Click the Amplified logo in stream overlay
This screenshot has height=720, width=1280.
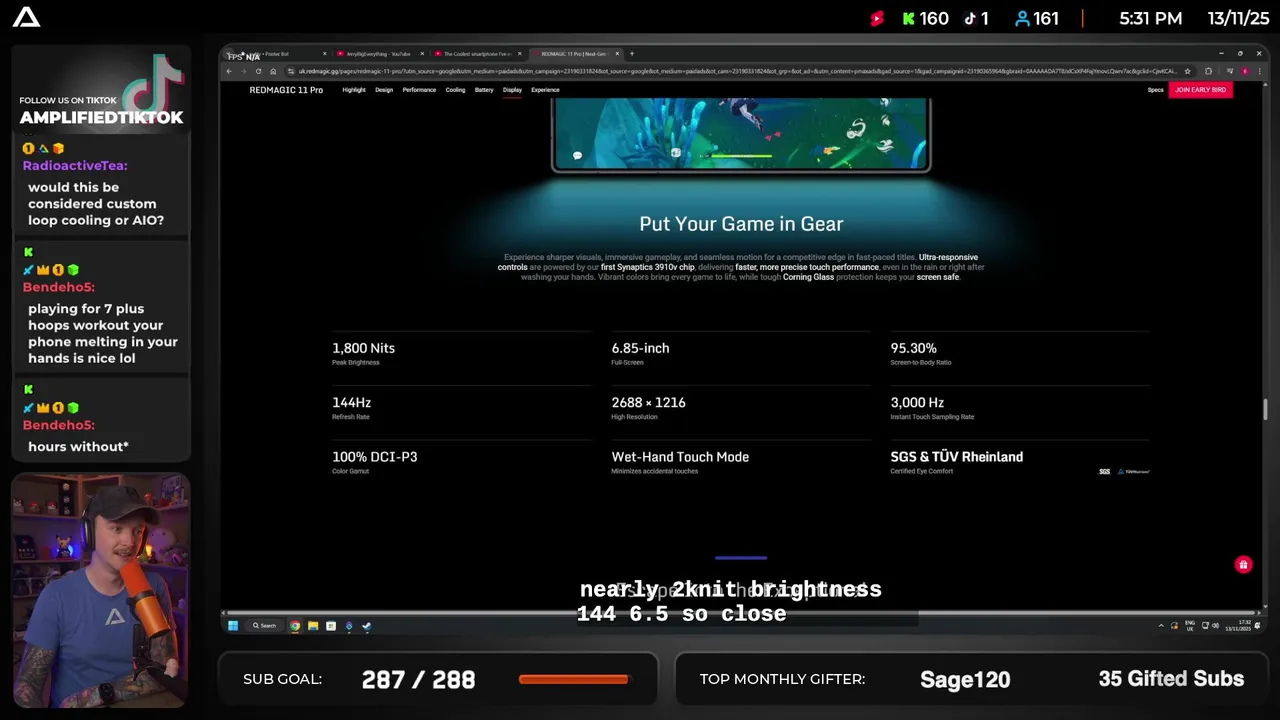click(27, 17)
